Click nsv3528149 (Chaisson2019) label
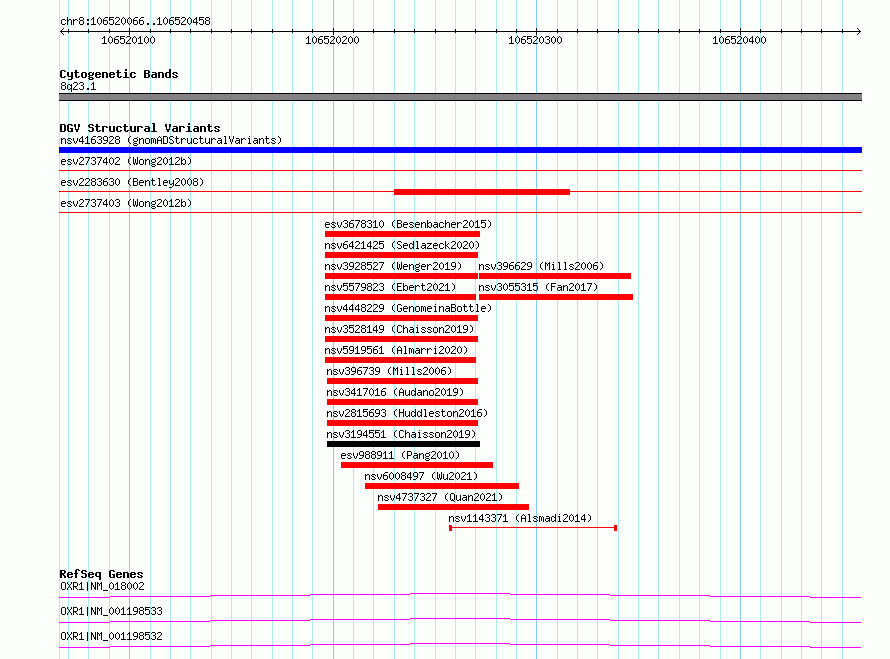 point(399,329)
